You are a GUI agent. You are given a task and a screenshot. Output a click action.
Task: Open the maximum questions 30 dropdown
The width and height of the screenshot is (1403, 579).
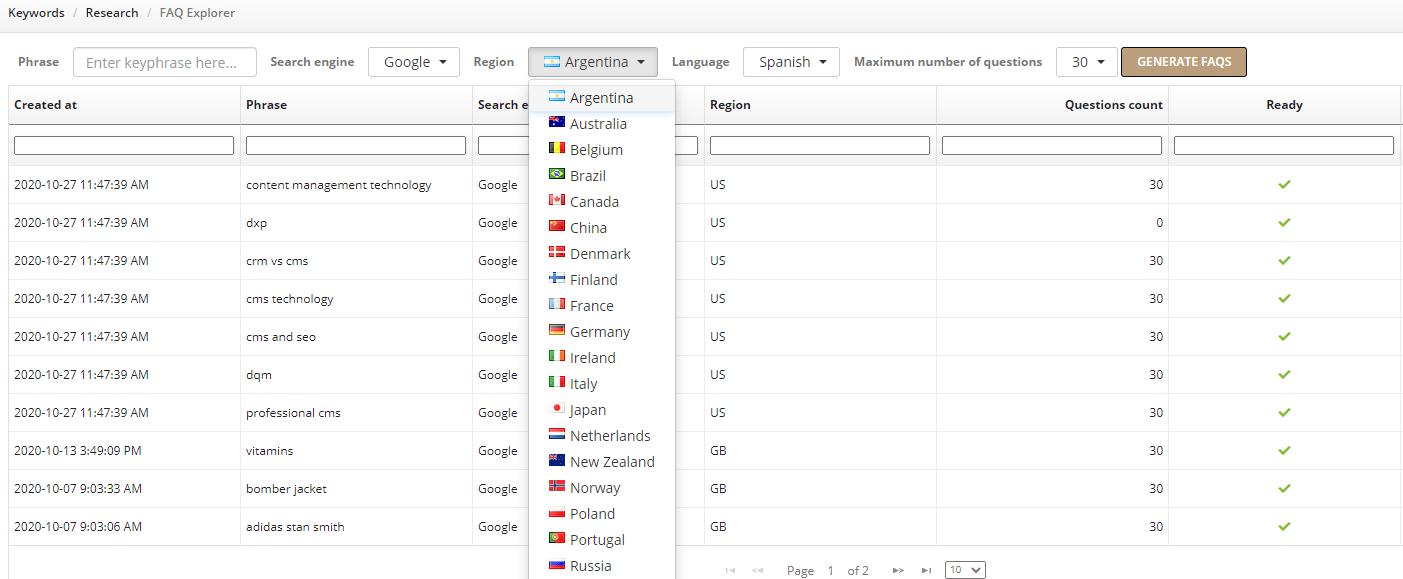[x=1087, y=62]
